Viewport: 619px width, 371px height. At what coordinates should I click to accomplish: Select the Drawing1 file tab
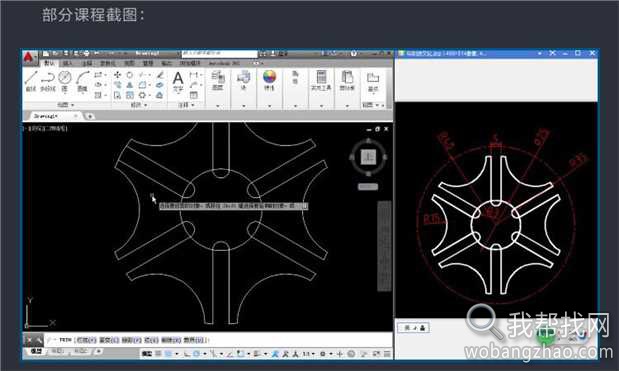[46, 116]
